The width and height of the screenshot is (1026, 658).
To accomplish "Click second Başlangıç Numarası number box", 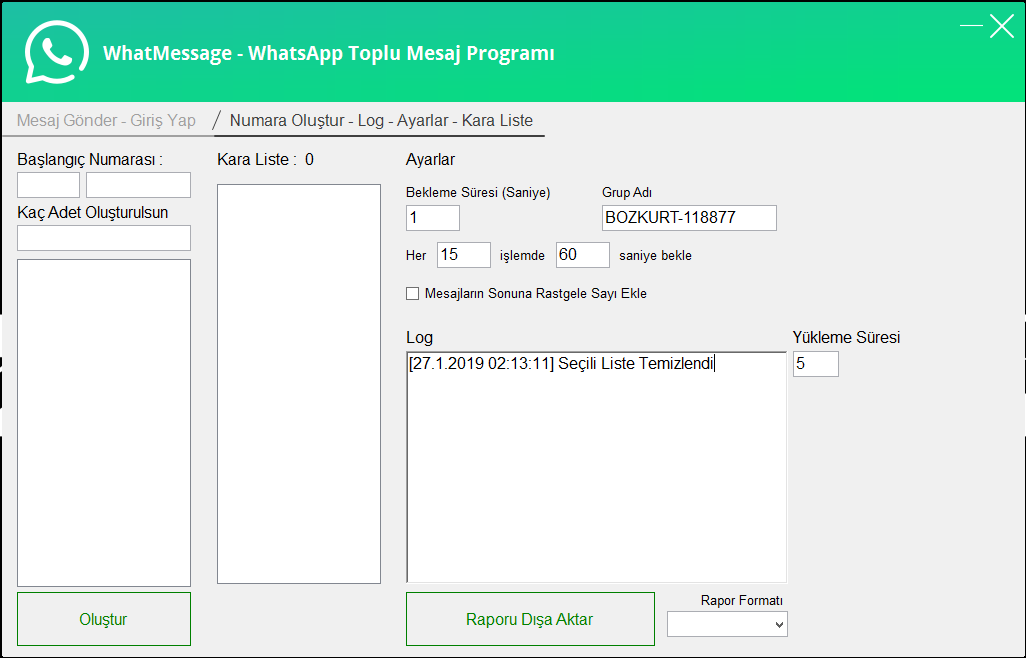I will tap(138, 185).
